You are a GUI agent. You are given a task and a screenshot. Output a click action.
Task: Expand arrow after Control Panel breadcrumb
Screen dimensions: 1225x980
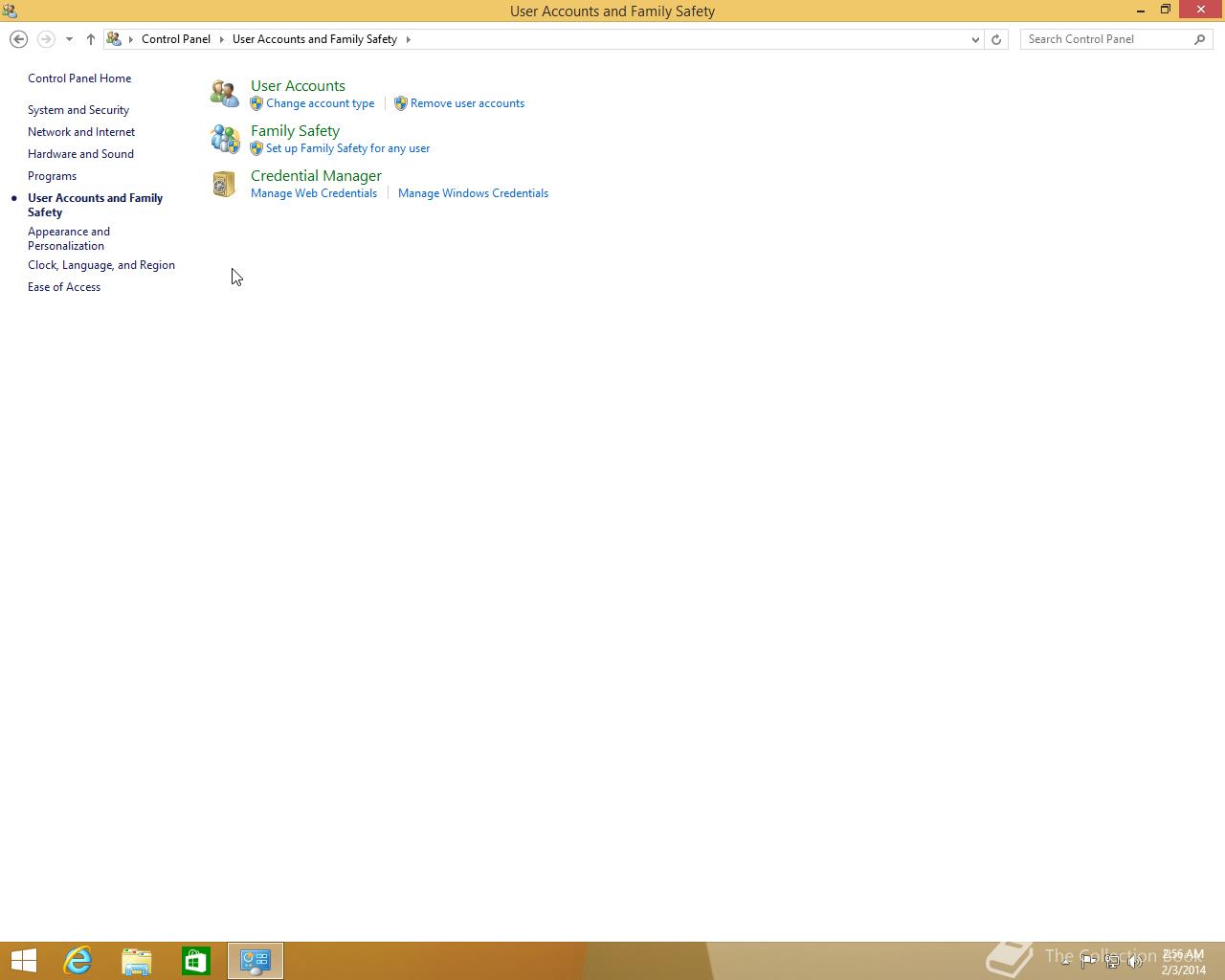pos(221,39)
